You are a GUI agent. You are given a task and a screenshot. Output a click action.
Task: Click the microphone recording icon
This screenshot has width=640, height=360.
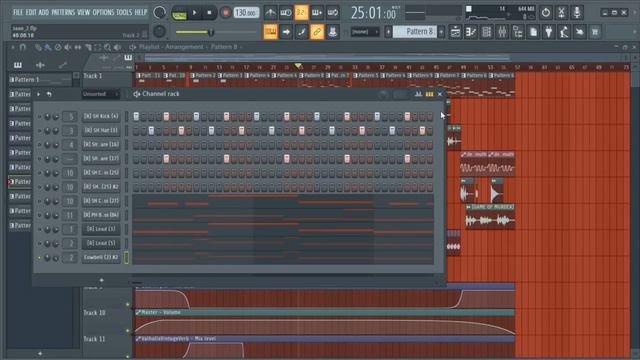577,13
